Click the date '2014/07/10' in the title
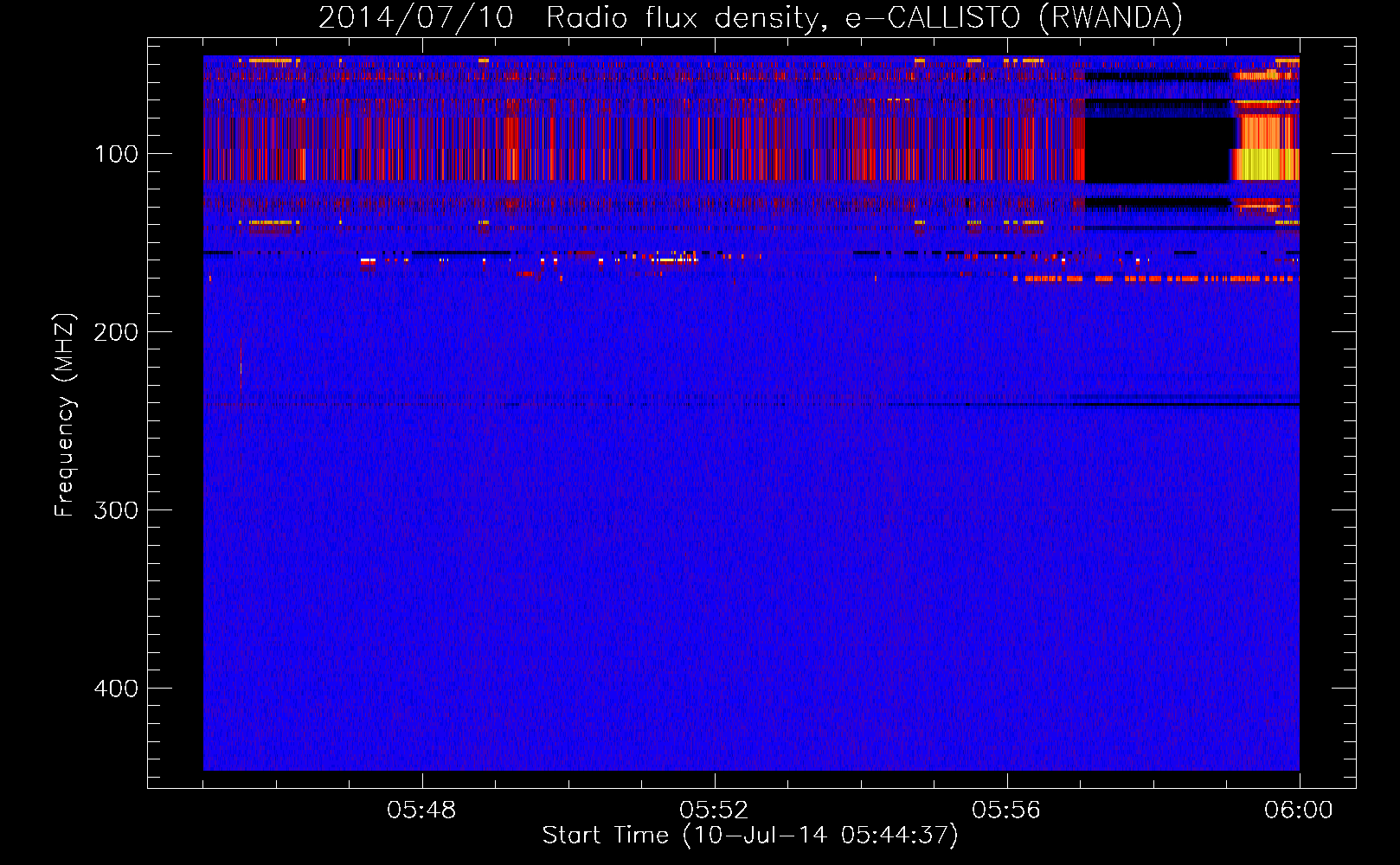 coord(416,18)
